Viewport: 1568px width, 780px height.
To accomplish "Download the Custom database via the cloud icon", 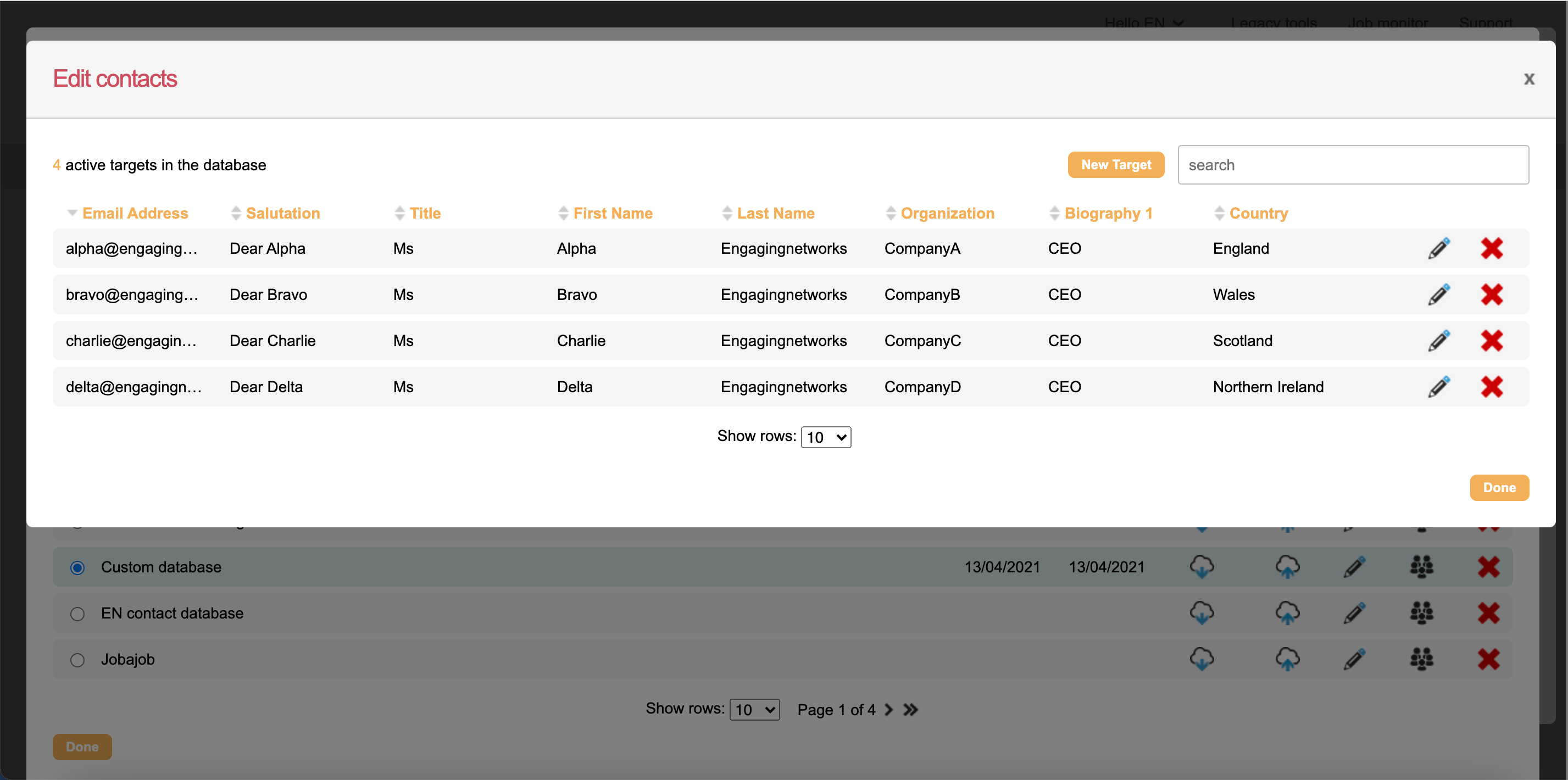I will [x=1202, y=566].
